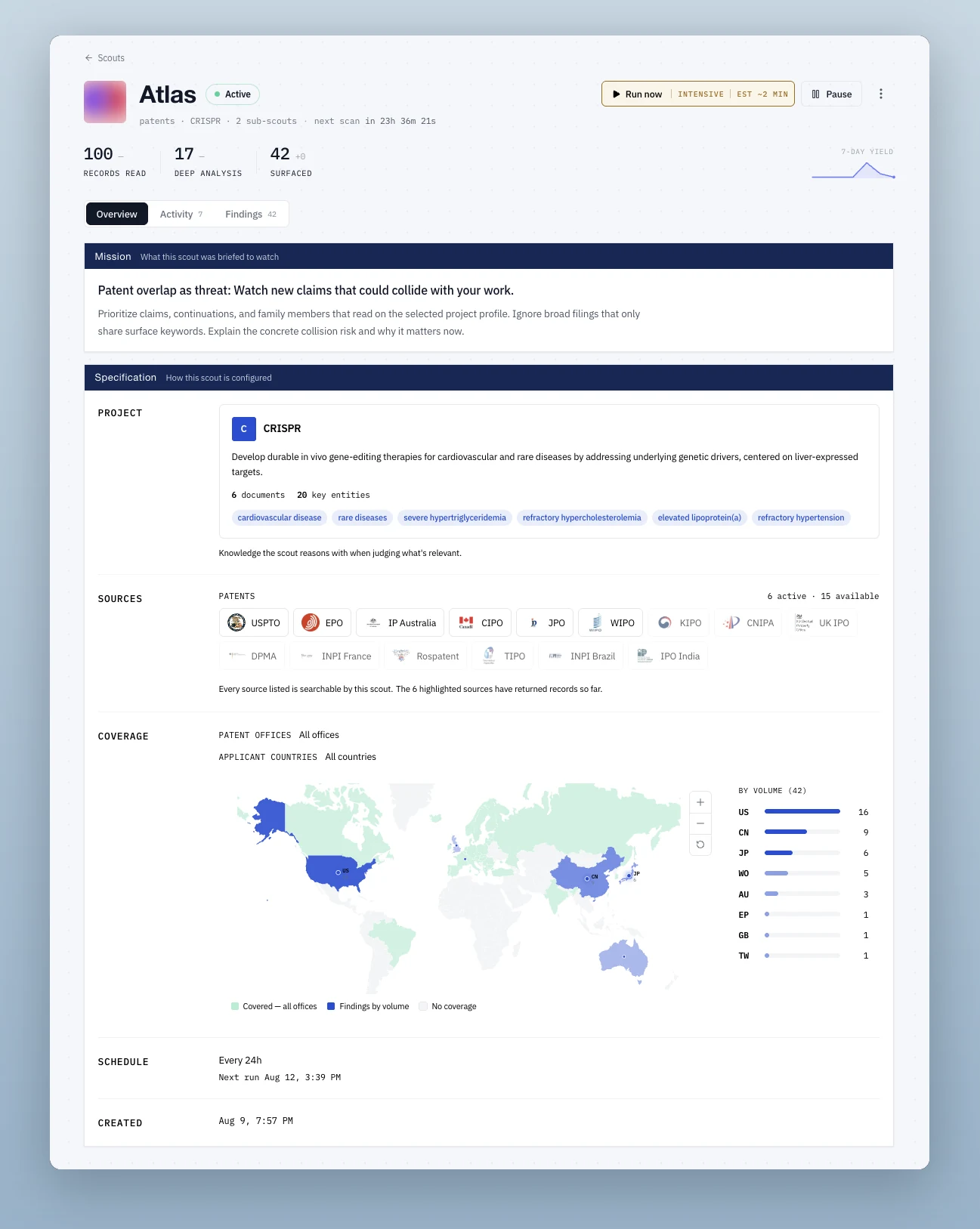Click Australia on the coverage map

coord(623,957)
